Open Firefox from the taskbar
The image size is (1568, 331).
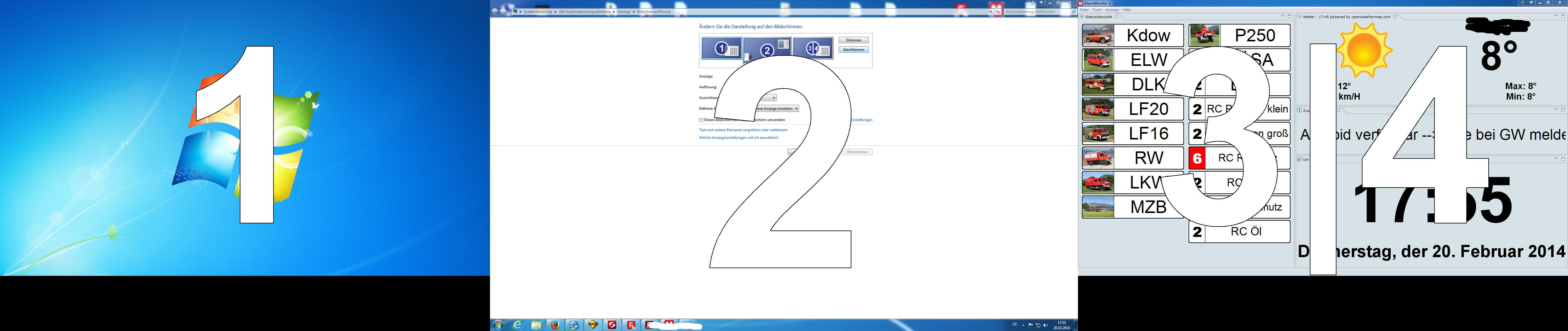pos(555,325)
